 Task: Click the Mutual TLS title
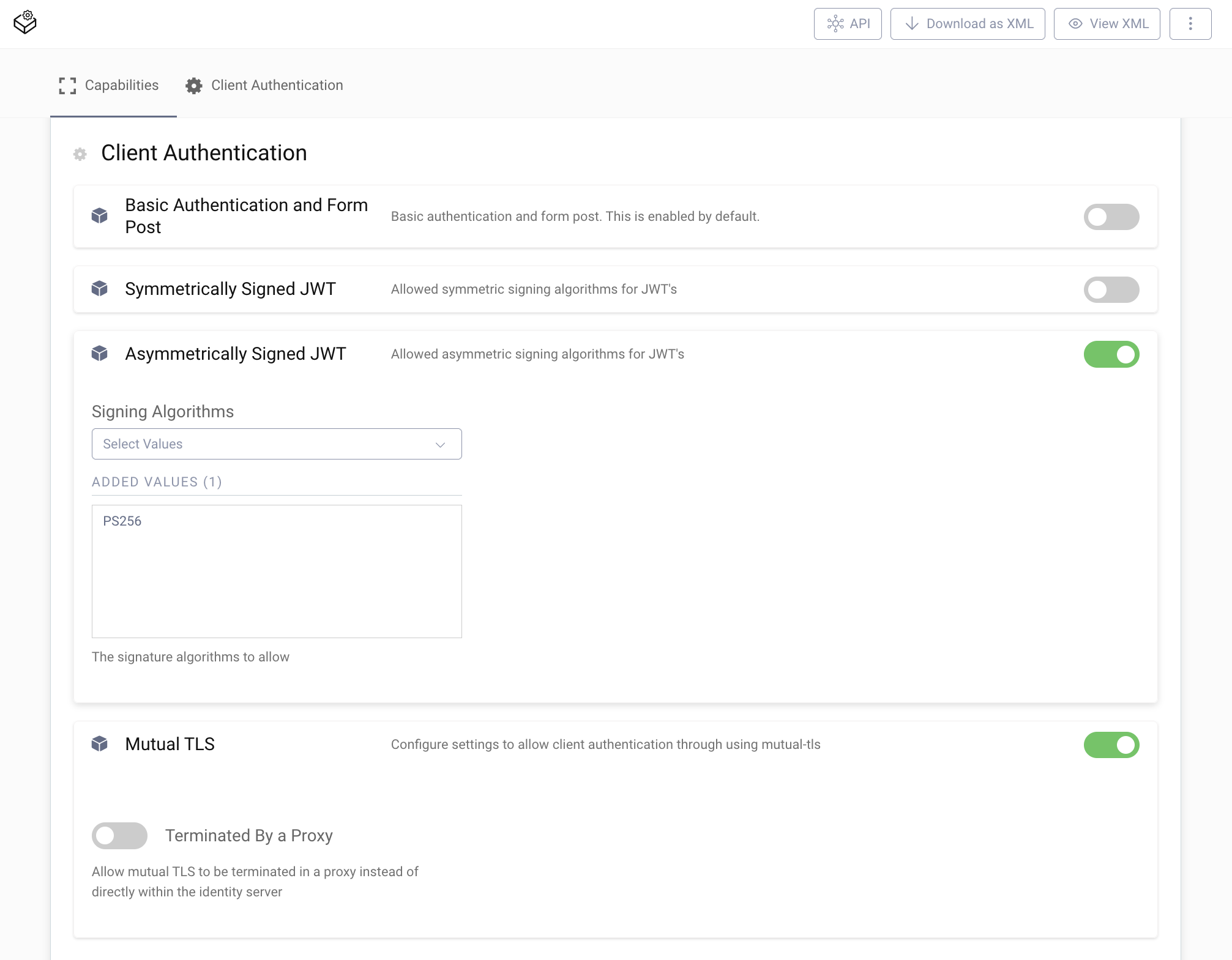170,744
